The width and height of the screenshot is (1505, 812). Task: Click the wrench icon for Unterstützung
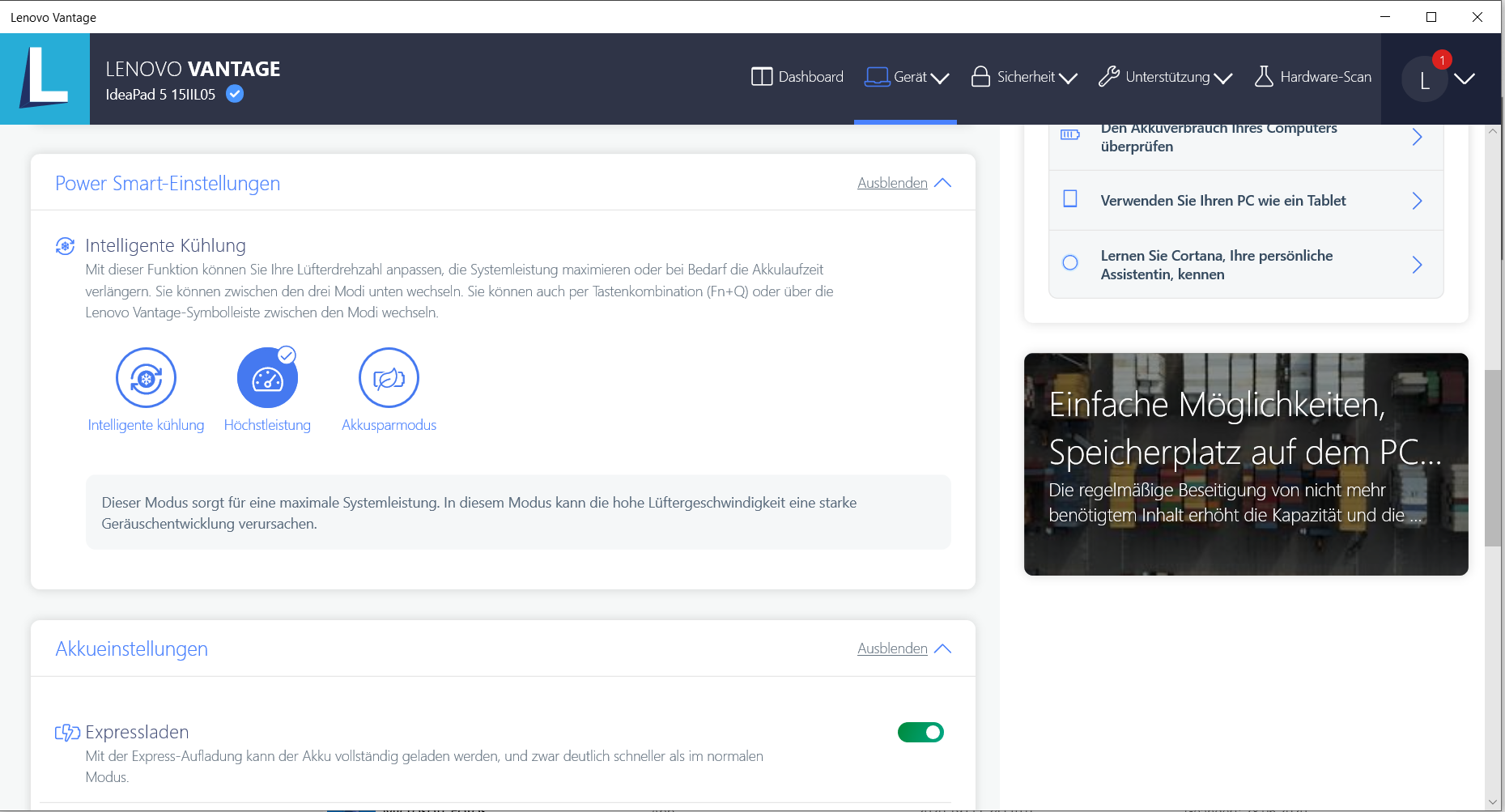tap(1108, 77)
